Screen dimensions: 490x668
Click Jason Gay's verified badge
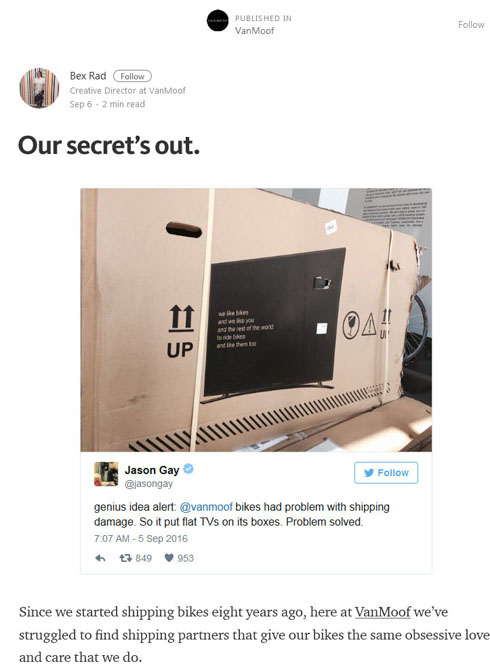pyautogui.click(x=188, y=469)
